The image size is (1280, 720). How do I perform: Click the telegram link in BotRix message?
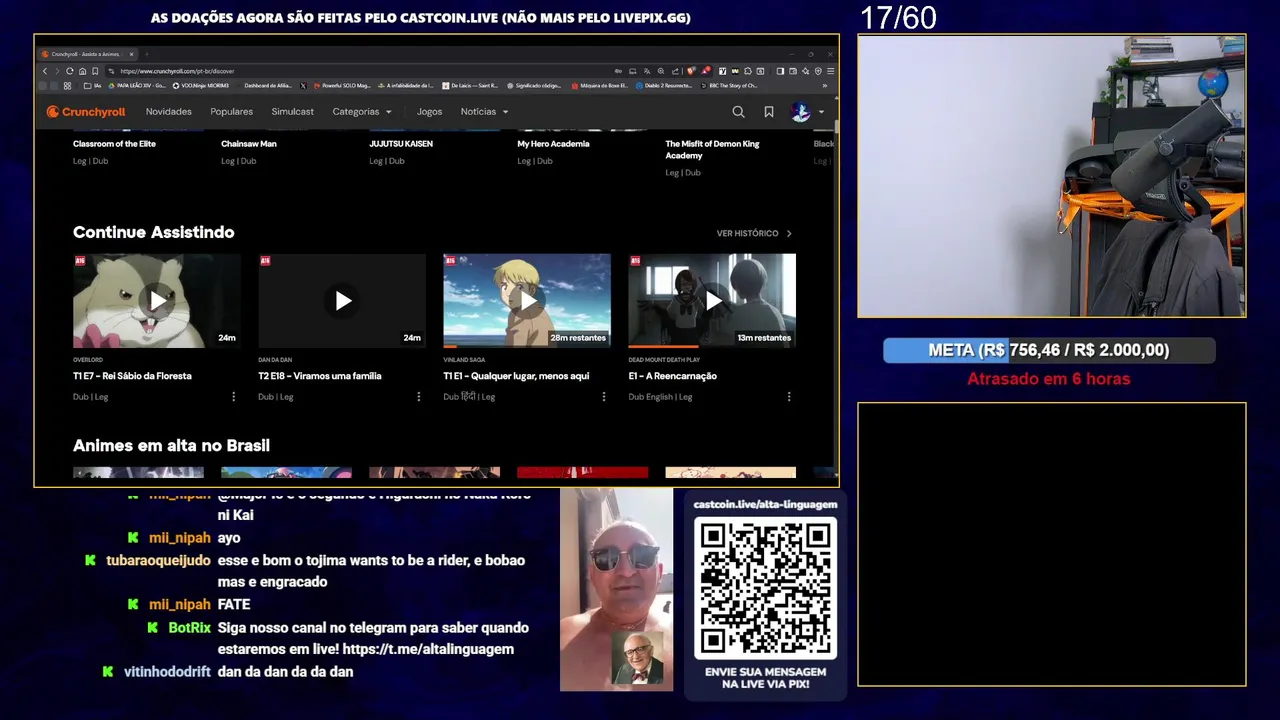(x=429, y=649)
